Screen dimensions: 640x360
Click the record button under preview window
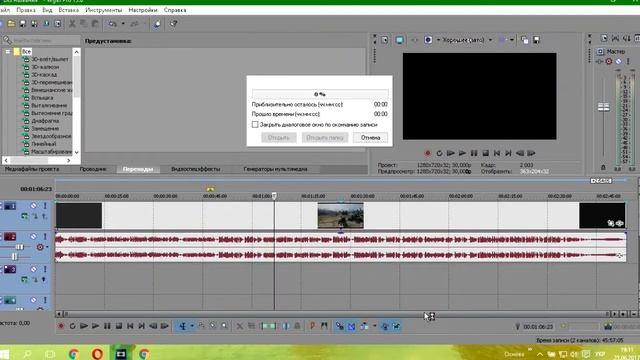(428, 153)
